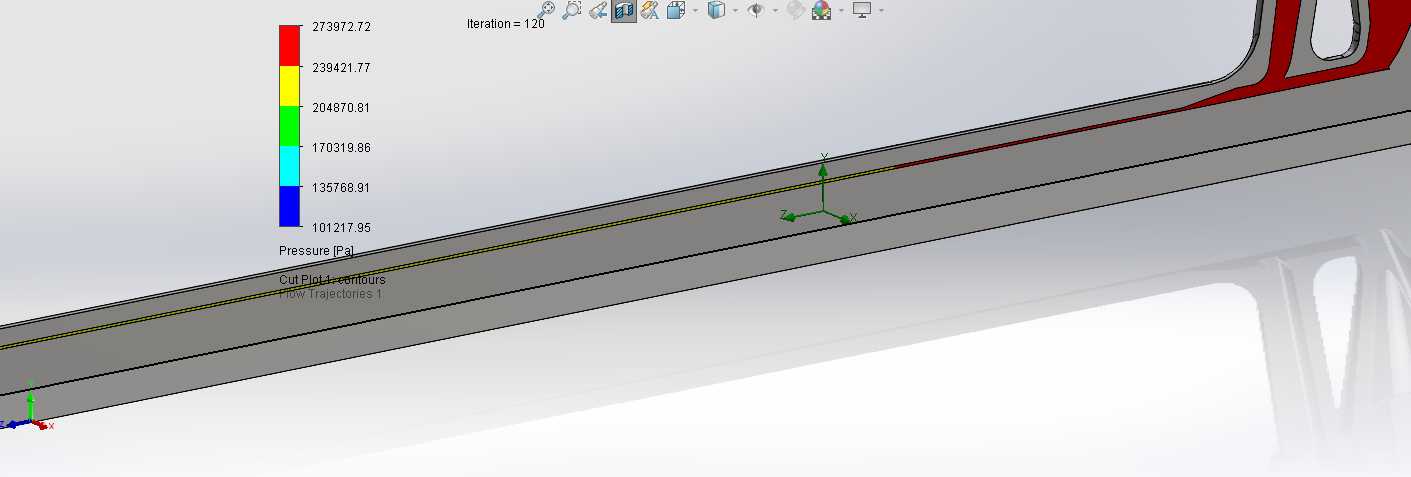
Task: Click the legend value 204870.81
Action: point(341,107)
